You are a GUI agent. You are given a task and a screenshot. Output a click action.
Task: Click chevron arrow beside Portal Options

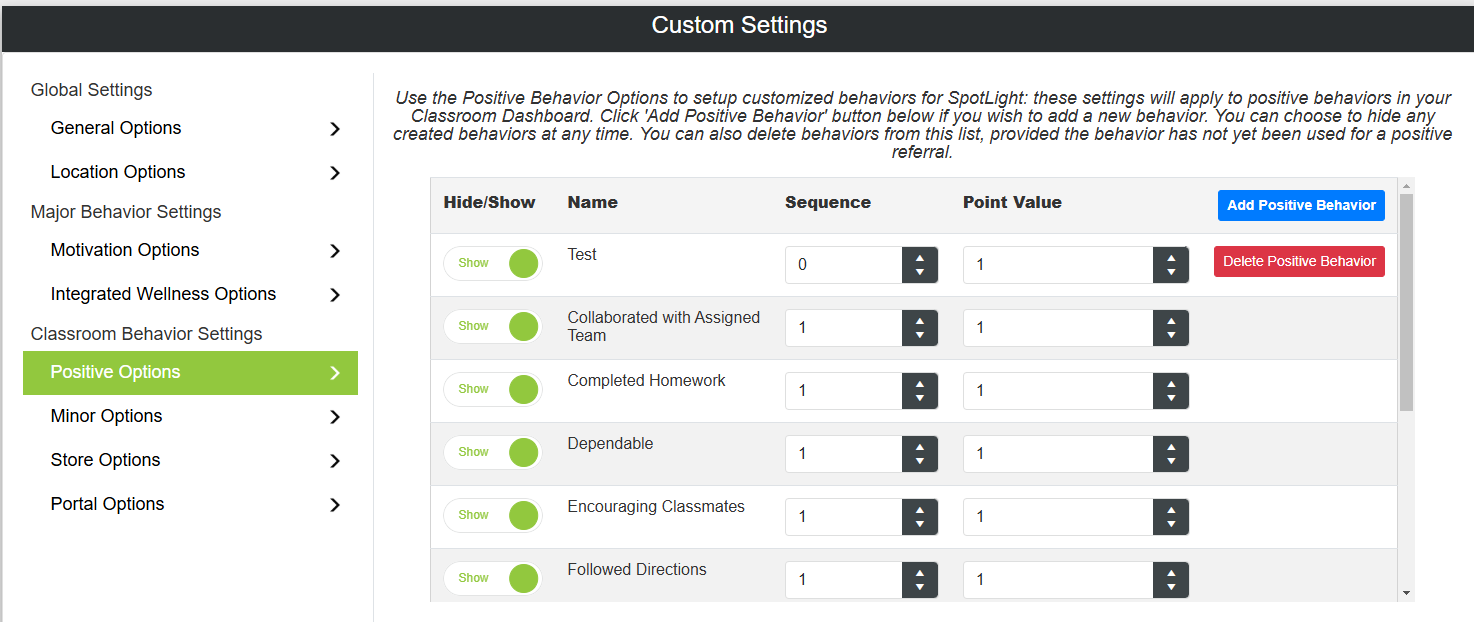[335, 505]
